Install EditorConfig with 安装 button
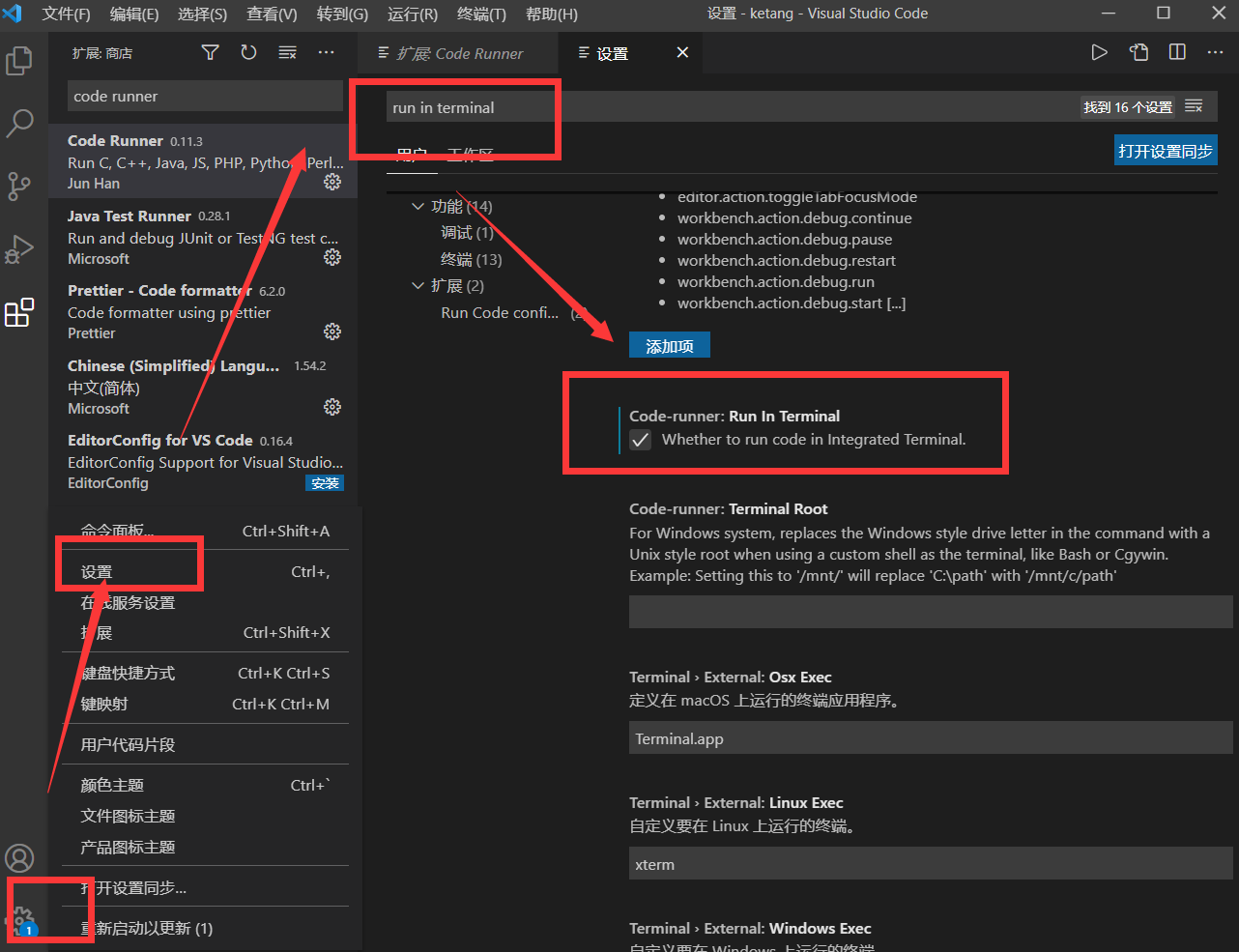Screen dimensions: 1239x952 [325, 482]
